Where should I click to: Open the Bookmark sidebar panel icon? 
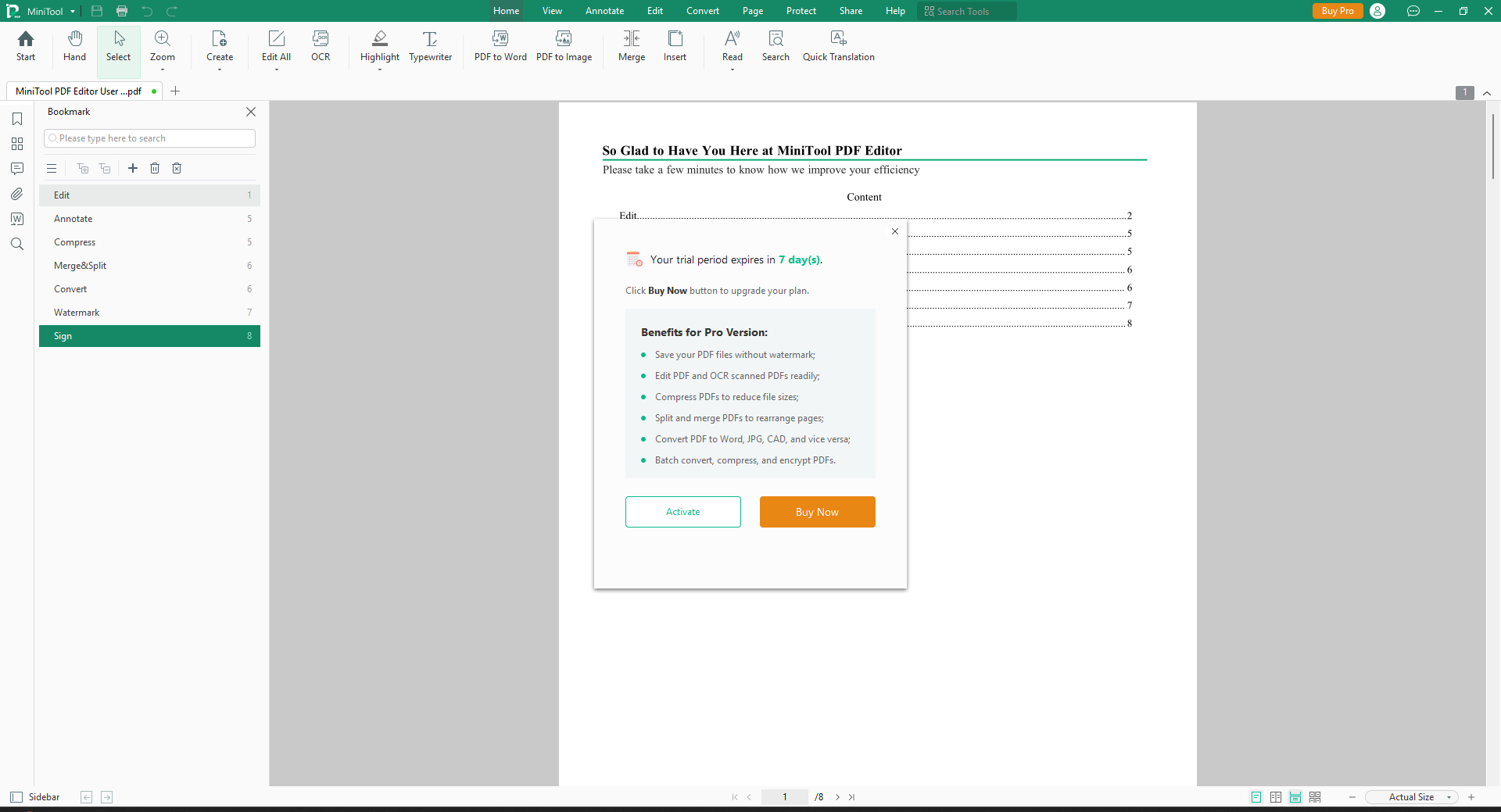17,119
